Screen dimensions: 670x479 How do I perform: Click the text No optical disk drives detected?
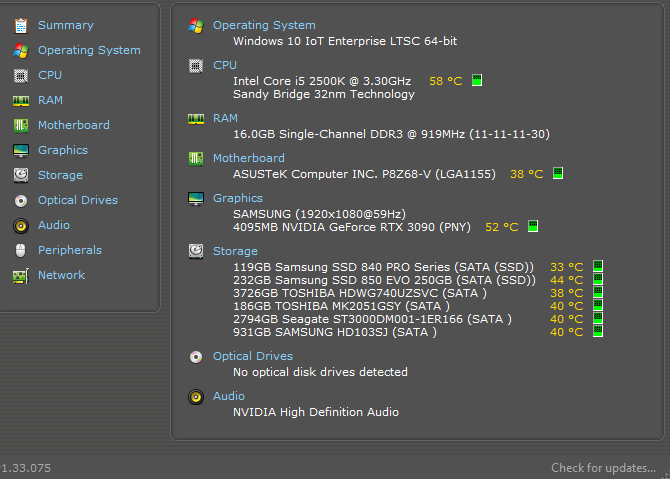tap(320, 372)
